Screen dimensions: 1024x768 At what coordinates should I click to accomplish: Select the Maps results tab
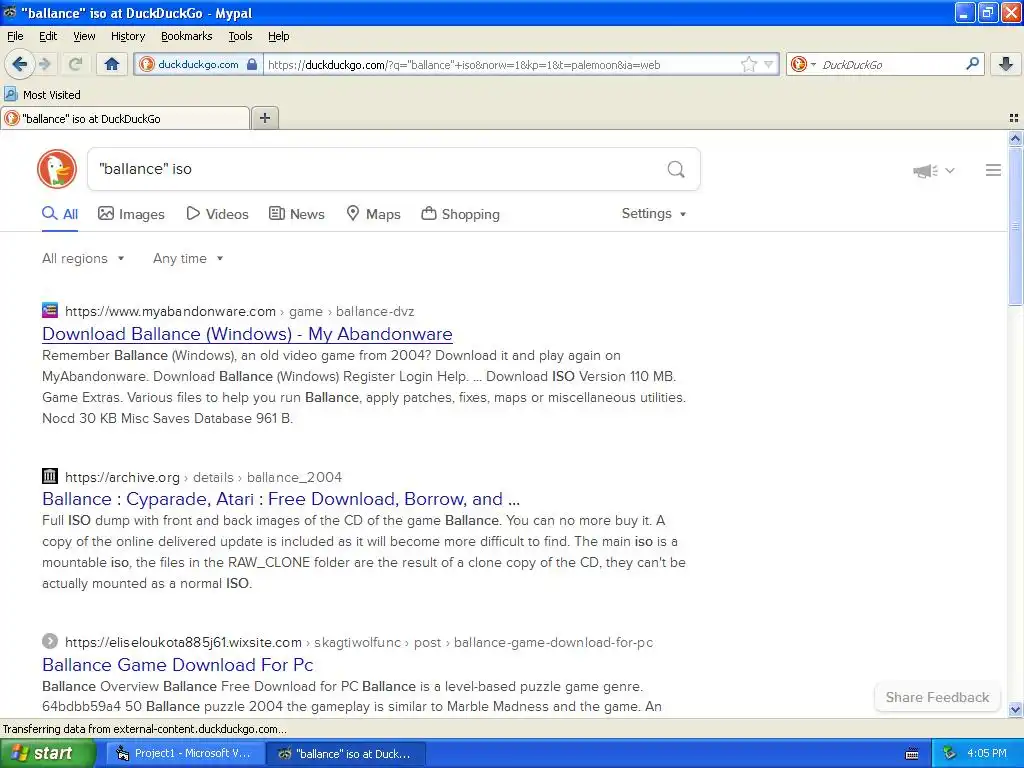(373, 214)
